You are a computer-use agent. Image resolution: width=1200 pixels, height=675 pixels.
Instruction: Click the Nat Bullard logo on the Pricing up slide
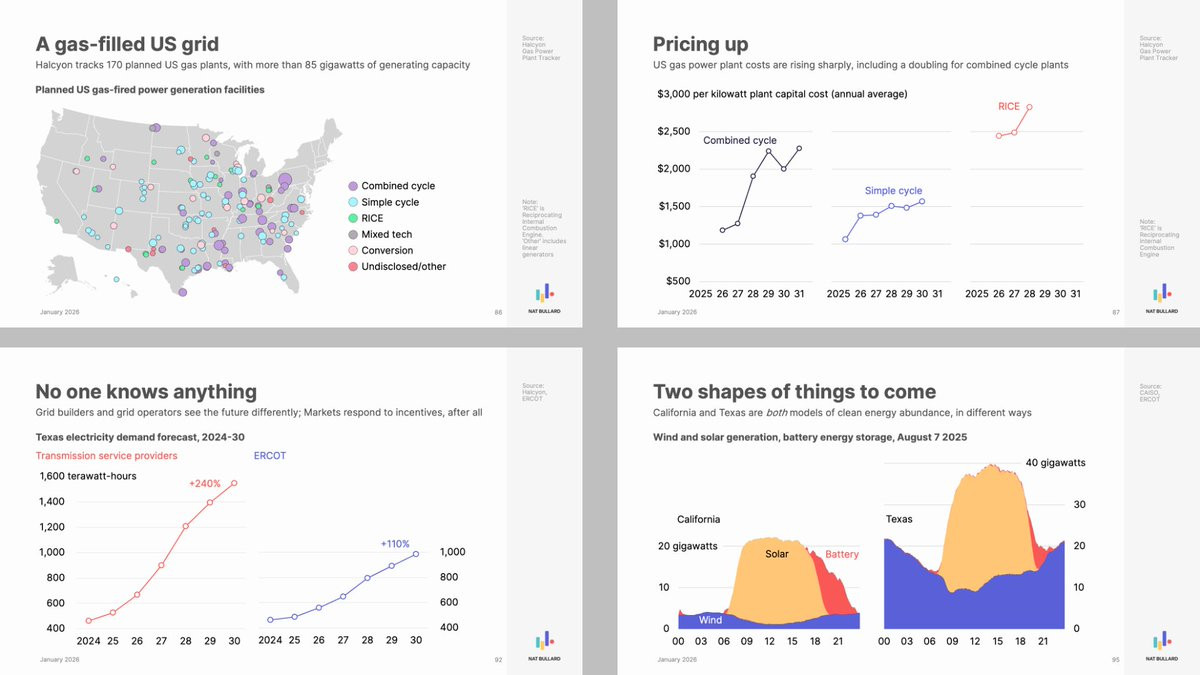pyautogui.click(x=1162, y=298)
